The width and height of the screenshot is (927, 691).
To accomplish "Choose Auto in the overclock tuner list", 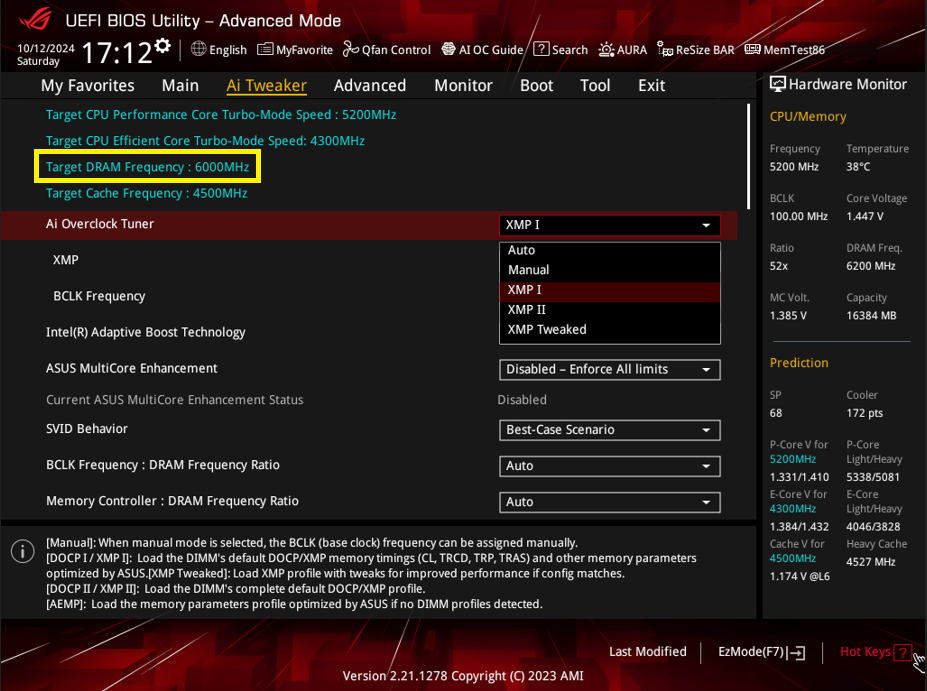I will tap(610, 250).
